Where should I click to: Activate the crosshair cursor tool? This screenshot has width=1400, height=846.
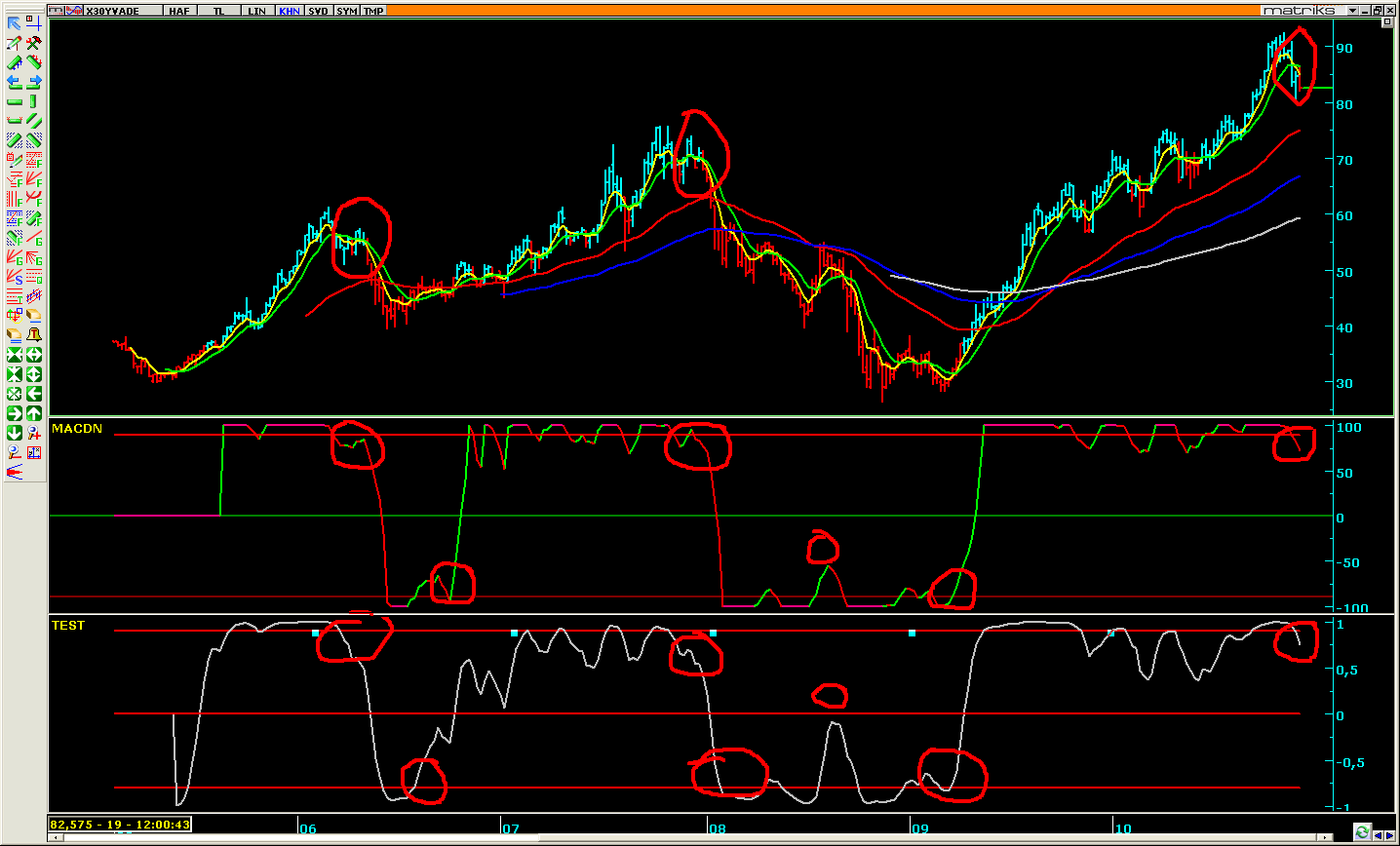[x=34, y=23]
